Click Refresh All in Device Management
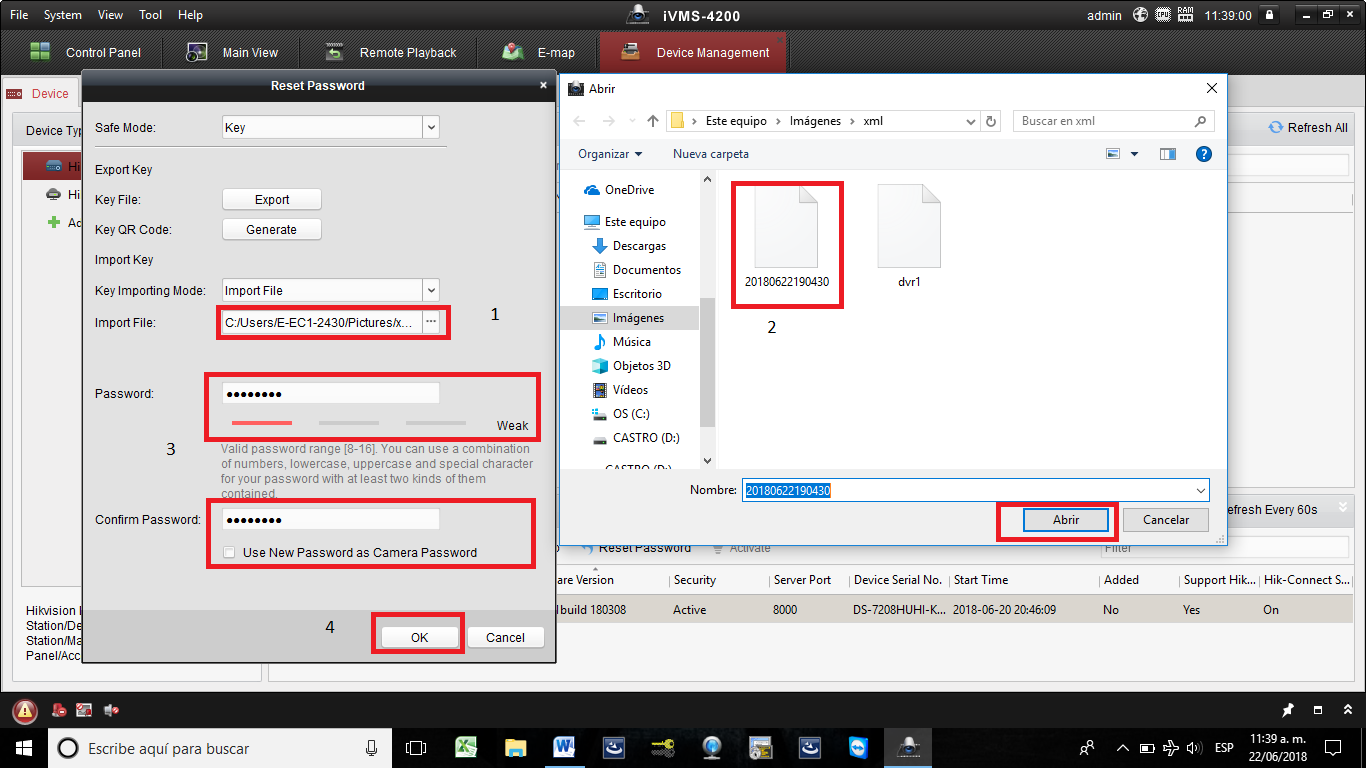Image resolution: width=1366 pixels, height=768 pixels. click(1308, 127)
